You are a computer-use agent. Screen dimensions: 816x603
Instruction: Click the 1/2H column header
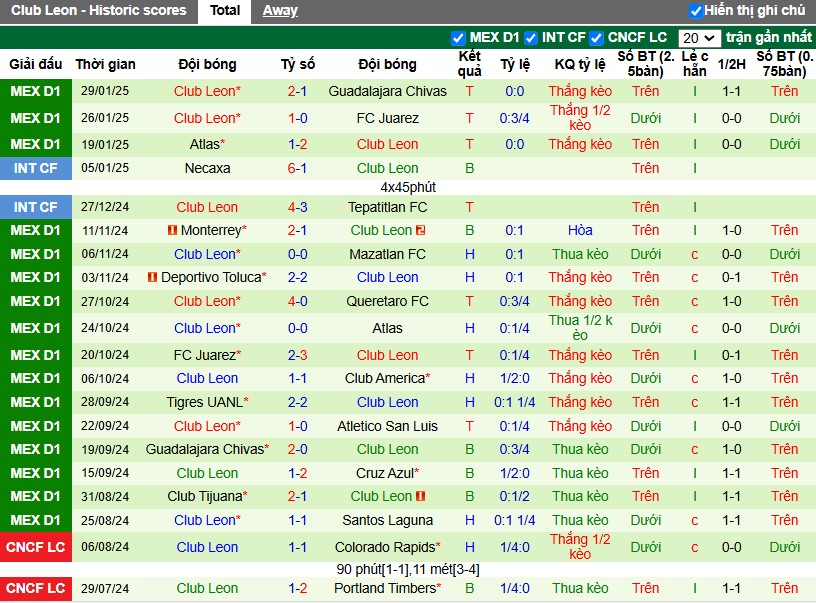tap(731, 64)
